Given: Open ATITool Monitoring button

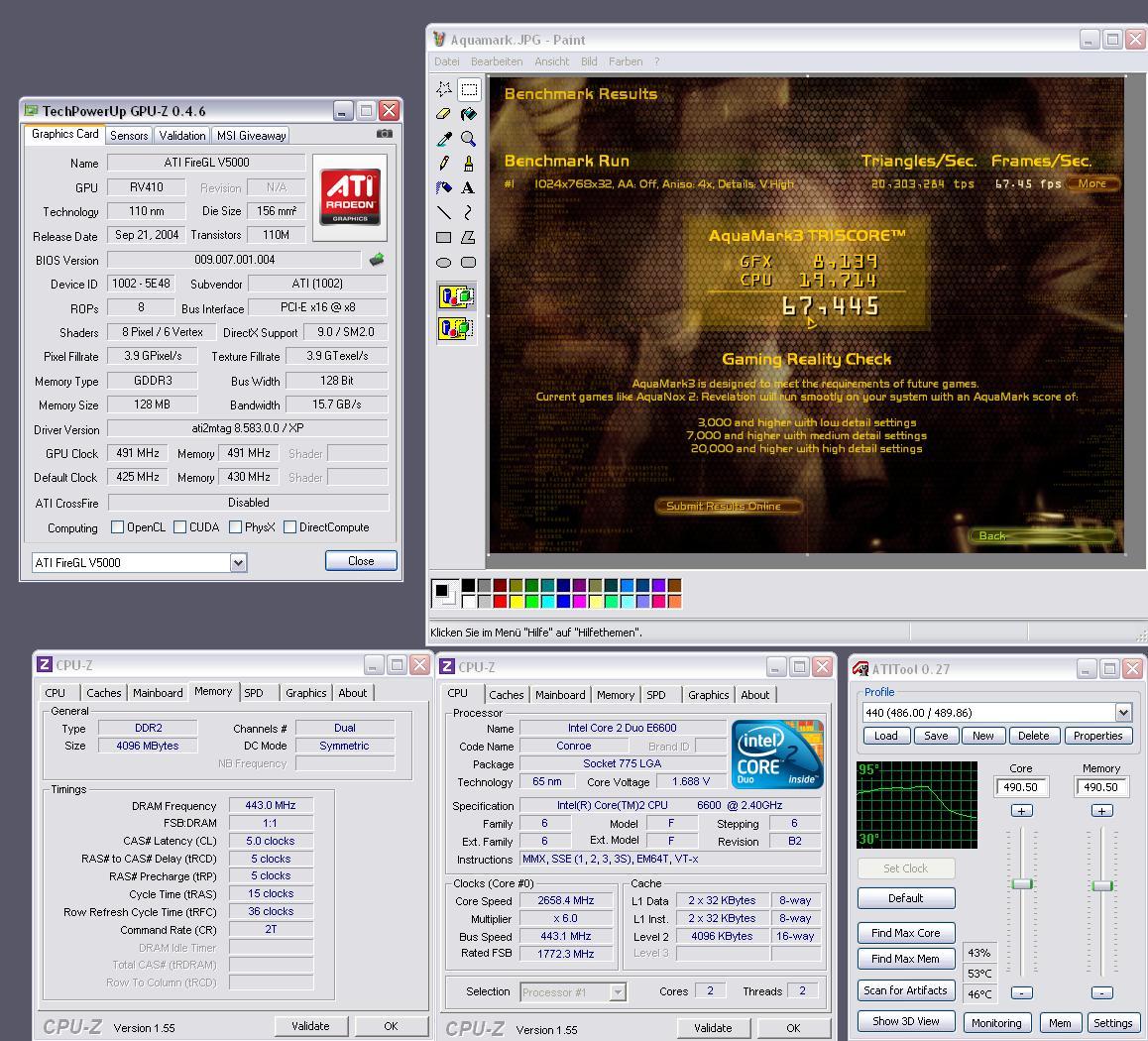Looking at the screenshot, I should pos(996,1023).
